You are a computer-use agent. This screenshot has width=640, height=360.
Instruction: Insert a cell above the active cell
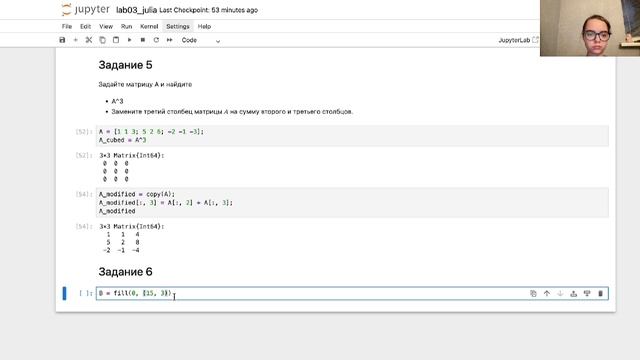[573, 293]
